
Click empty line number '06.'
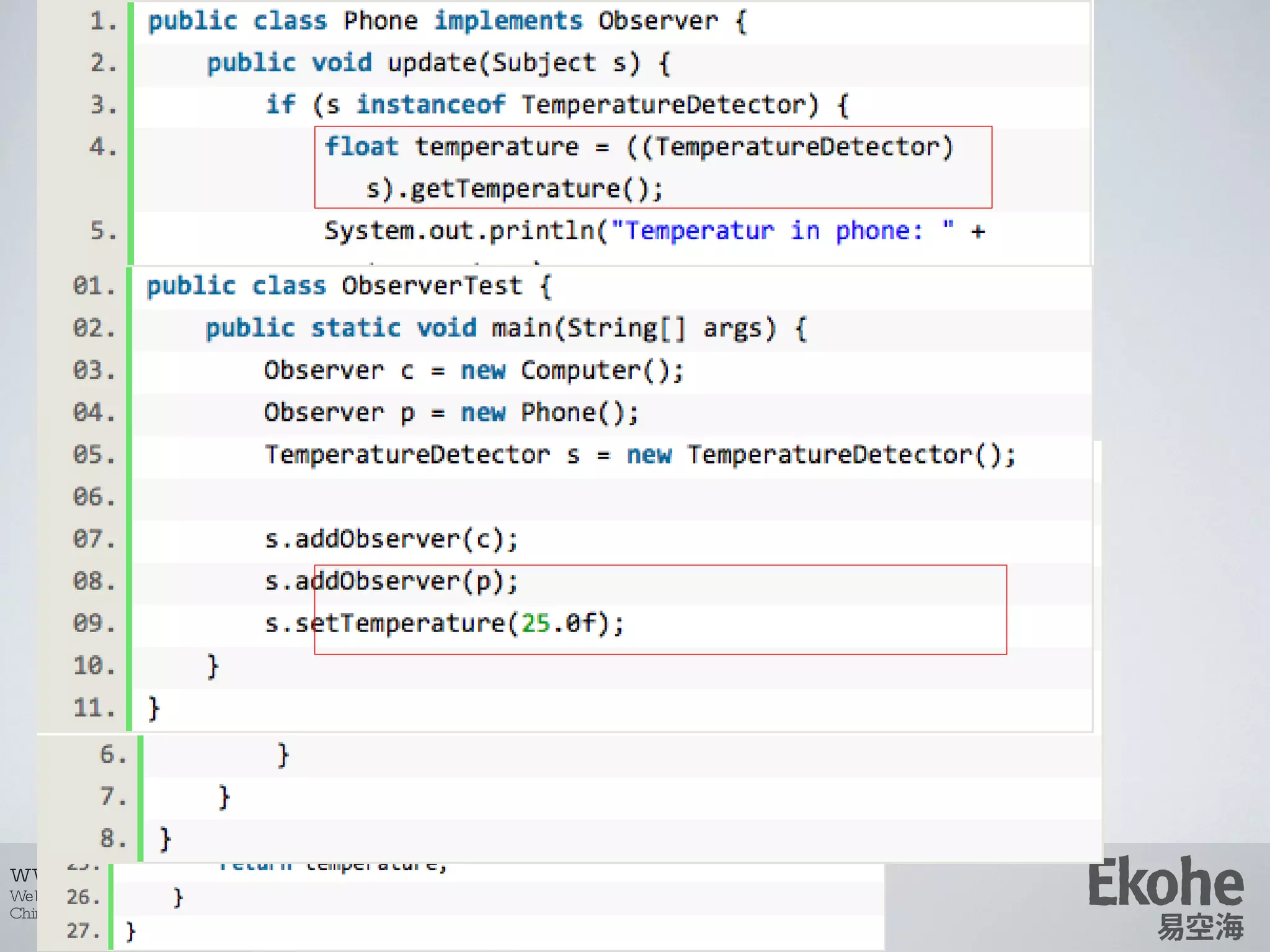pos(94,497)
